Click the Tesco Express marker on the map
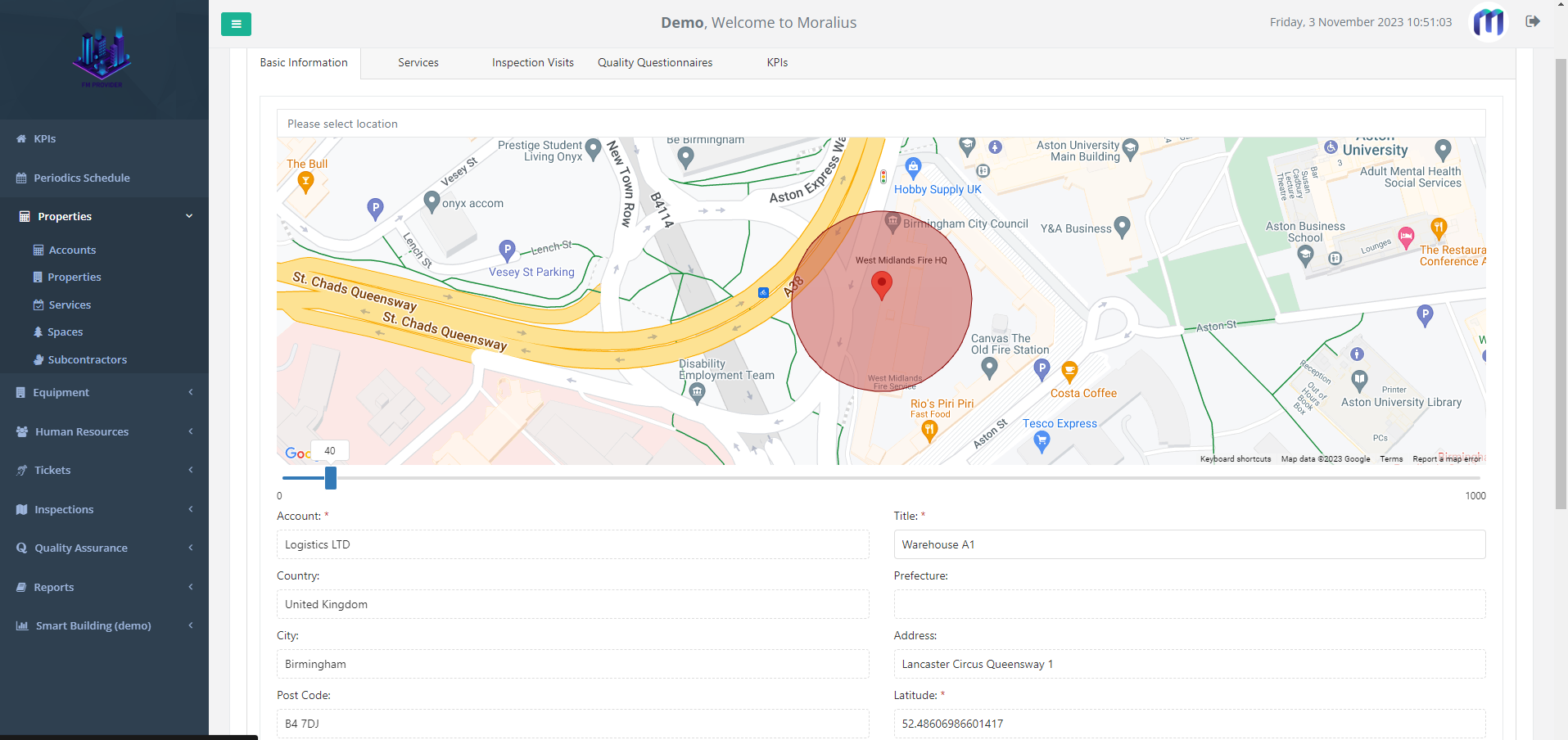 pyautogui.click(x=1042, y=442)
